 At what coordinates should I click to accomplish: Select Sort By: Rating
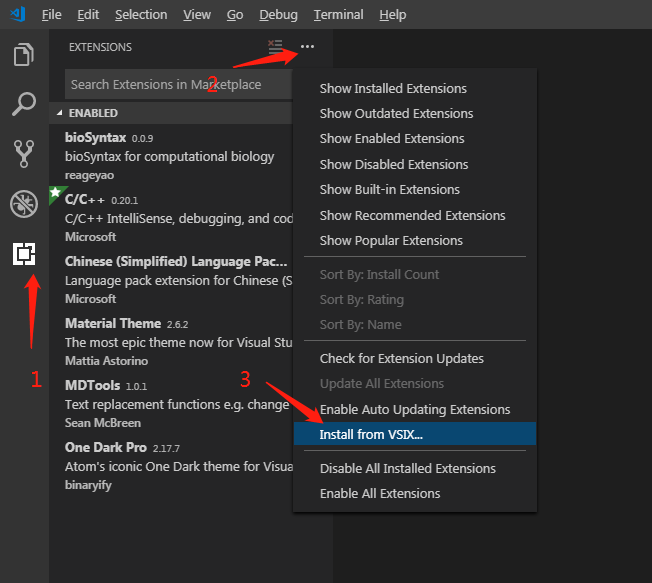415,299
